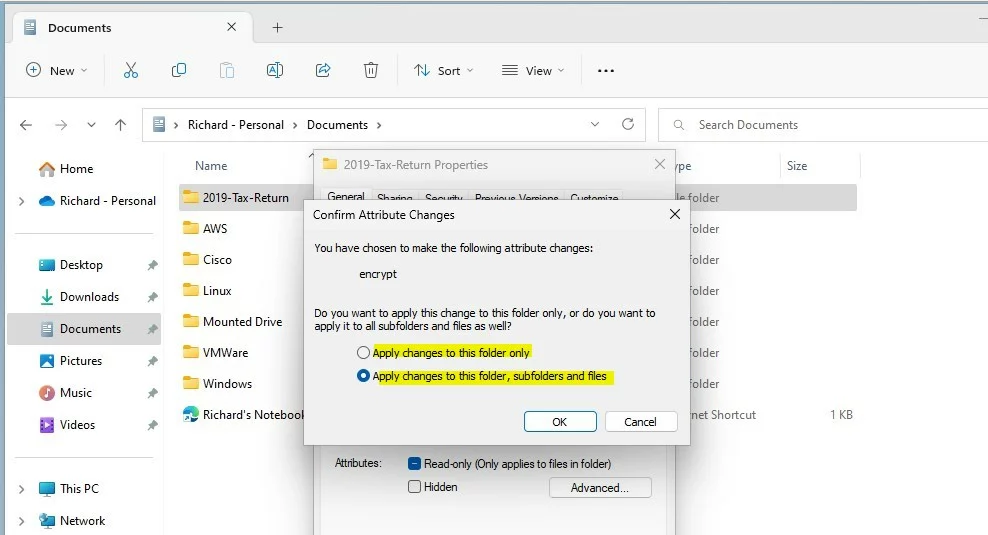Close the Confirm Attribute Changes dialog
The image size is (988, 535).
(674, 214)
